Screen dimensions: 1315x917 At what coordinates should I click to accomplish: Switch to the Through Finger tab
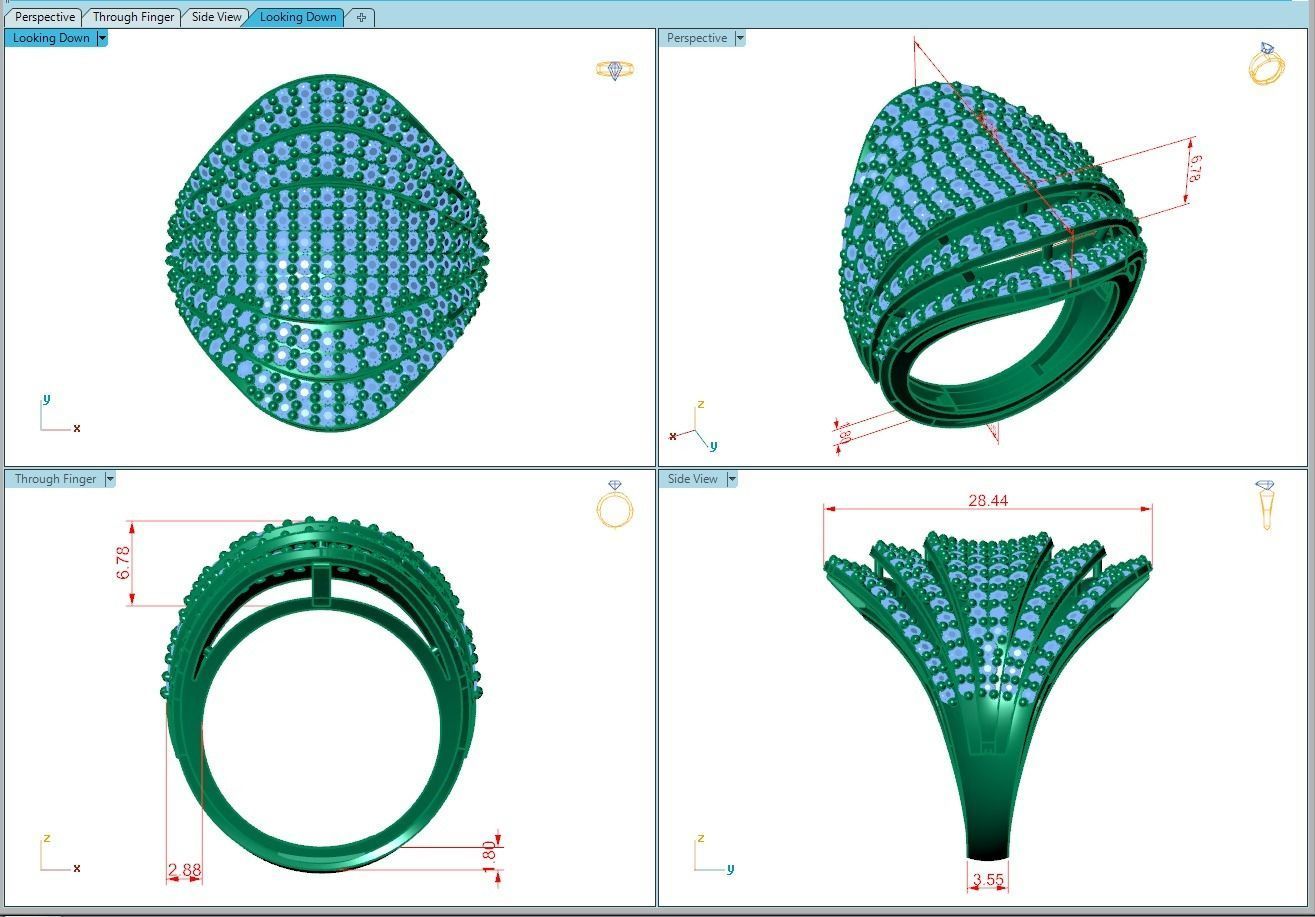coord(133,17)
